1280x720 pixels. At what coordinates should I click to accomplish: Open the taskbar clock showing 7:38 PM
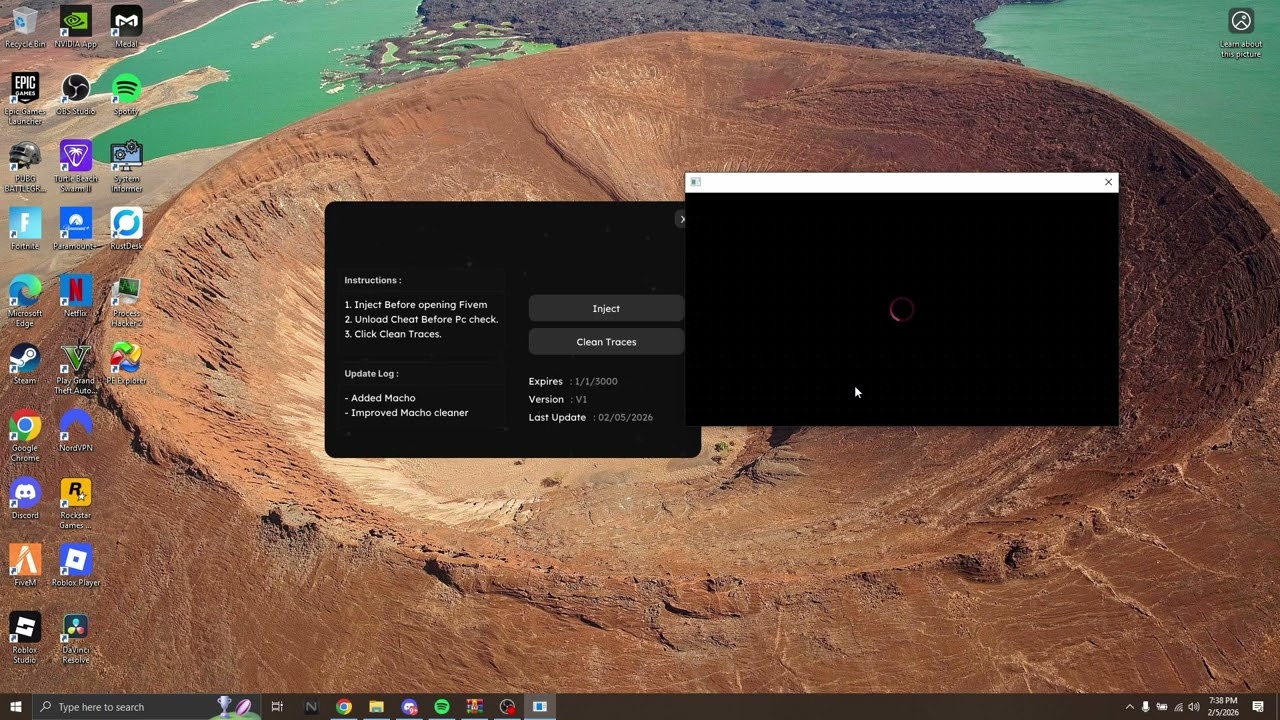[x=1223, y=707]
